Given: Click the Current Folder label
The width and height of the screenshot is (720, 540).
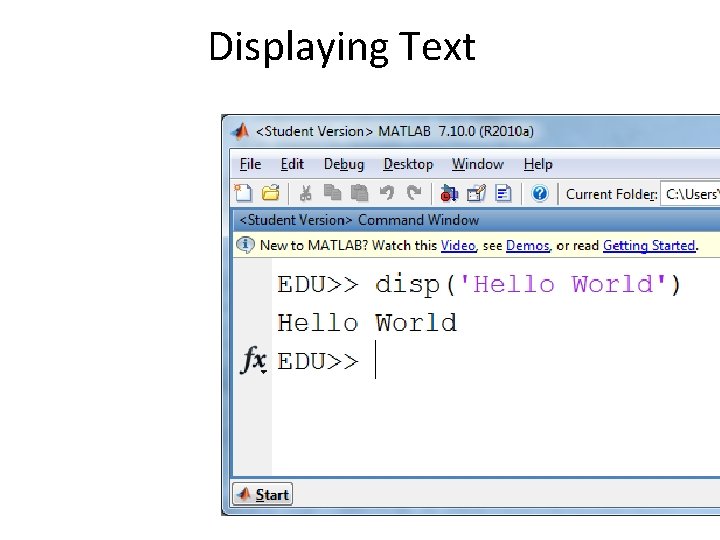Looking at the screenshot, I should click(x=612, y=194).
